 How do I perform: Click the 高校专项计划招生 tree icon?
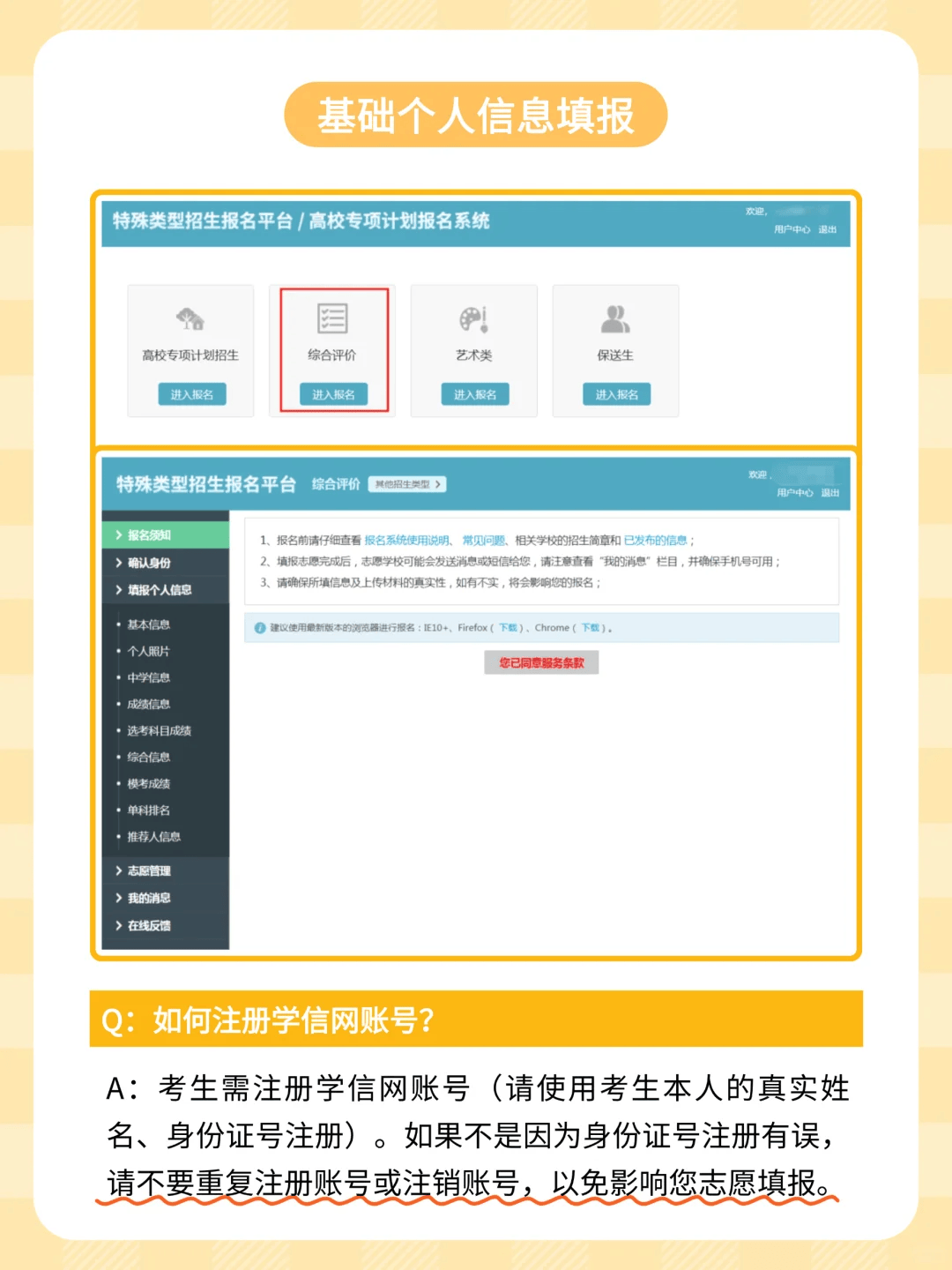[x=190, y=318]
